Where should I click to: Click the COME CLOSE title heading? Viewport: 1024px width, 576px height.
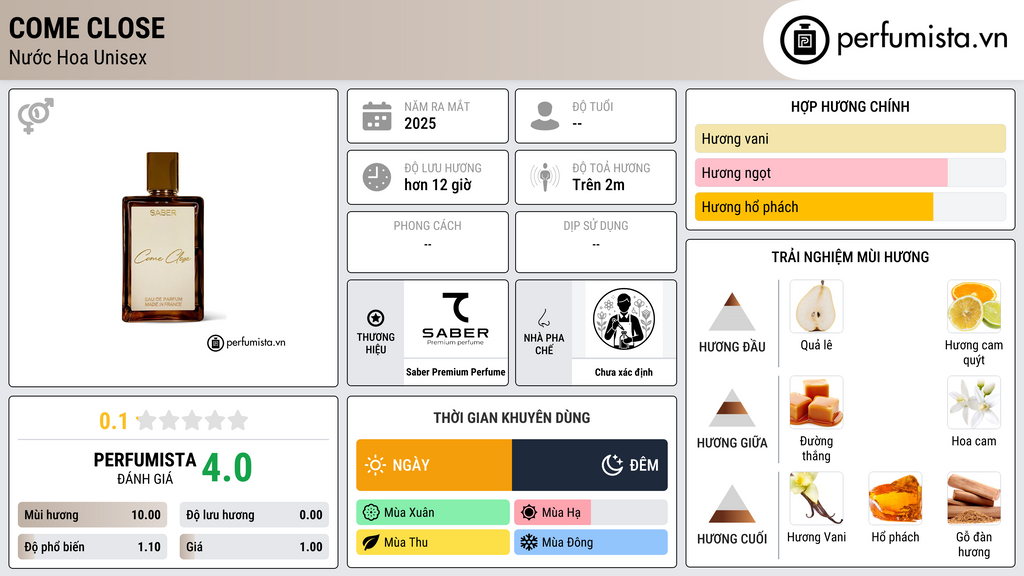pos(87,28)
